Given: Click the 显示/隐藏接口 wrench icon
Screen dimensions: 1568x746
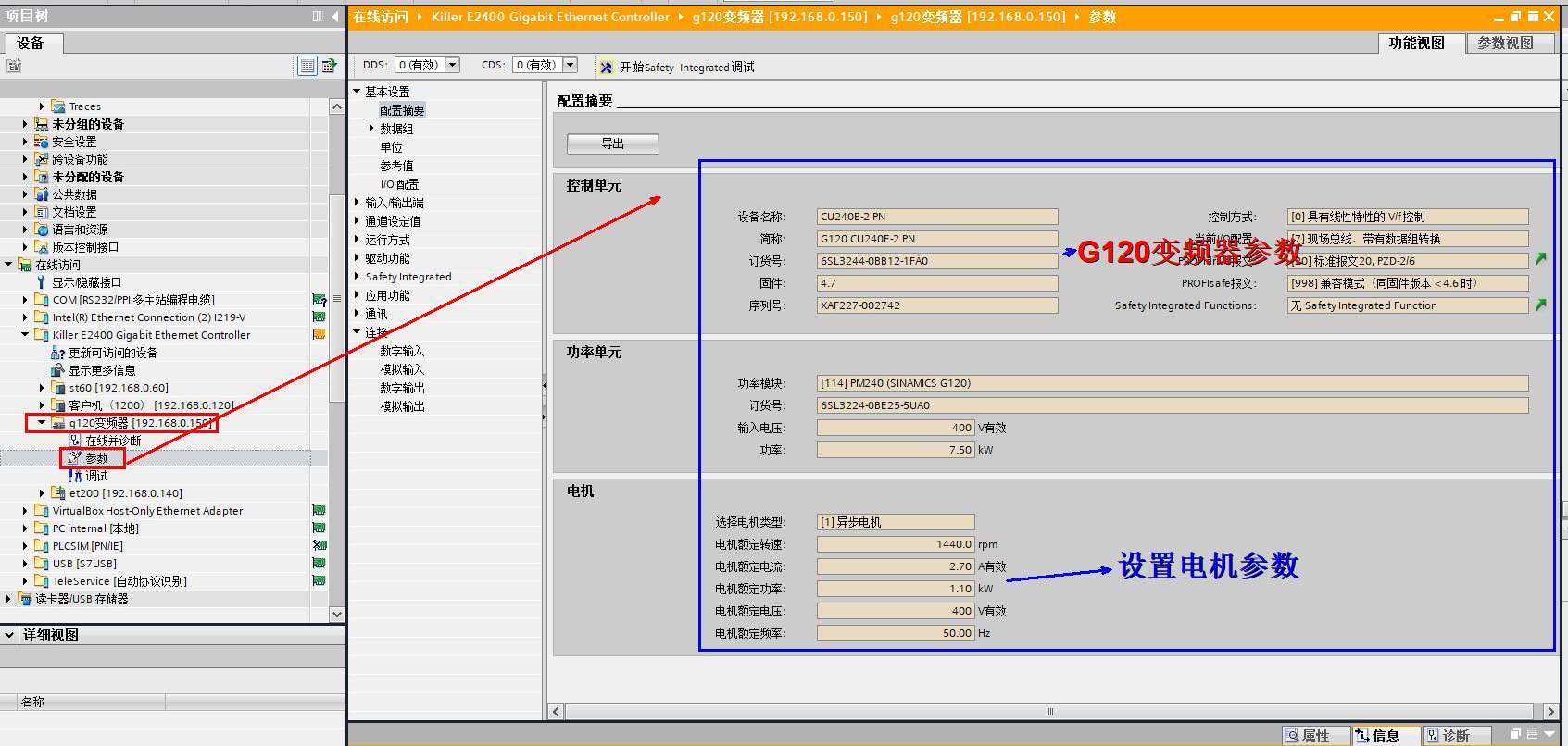Looking at the screenshot, I should [x=41, y=282].
